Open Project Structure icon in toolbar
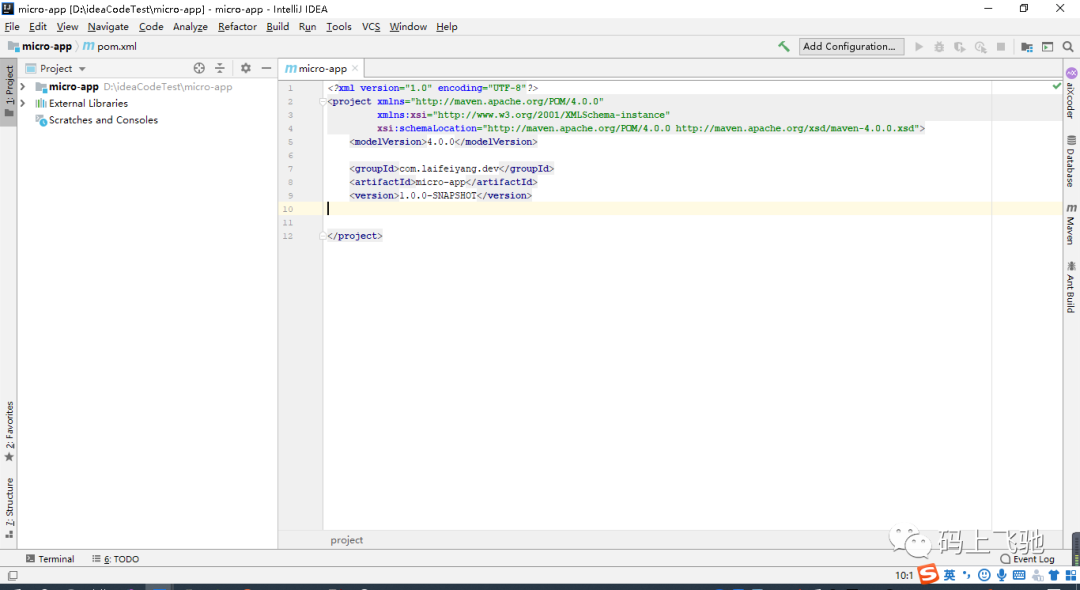 tap(1027, 47)
